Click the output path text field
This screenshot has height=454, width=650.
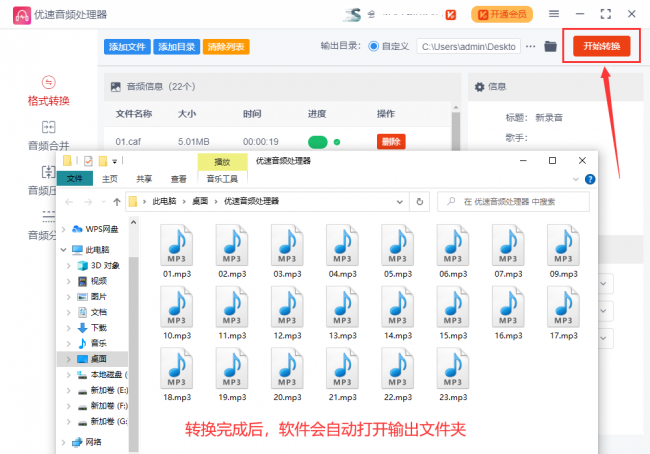pyautogui.click(x=468, y=46)
